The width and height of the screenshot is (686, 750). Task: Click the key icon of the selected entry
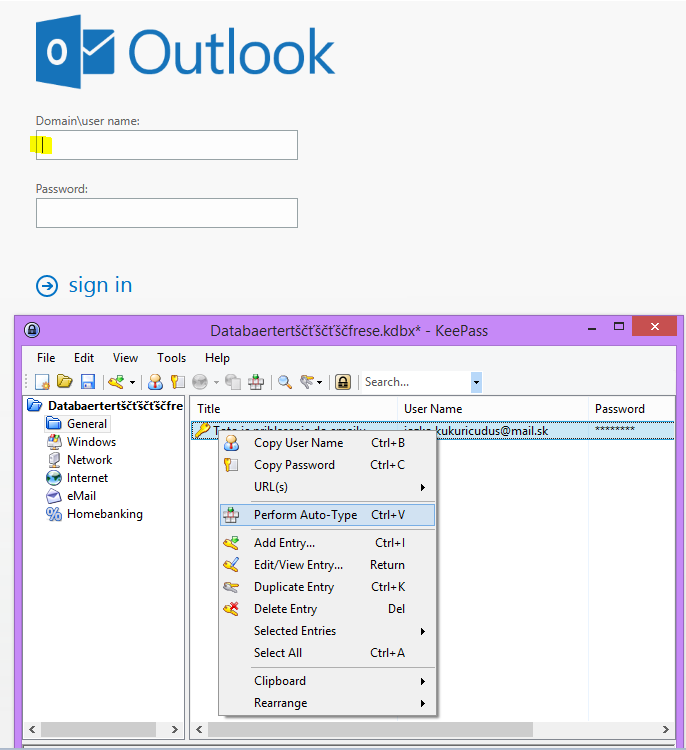tap(202, 430)
